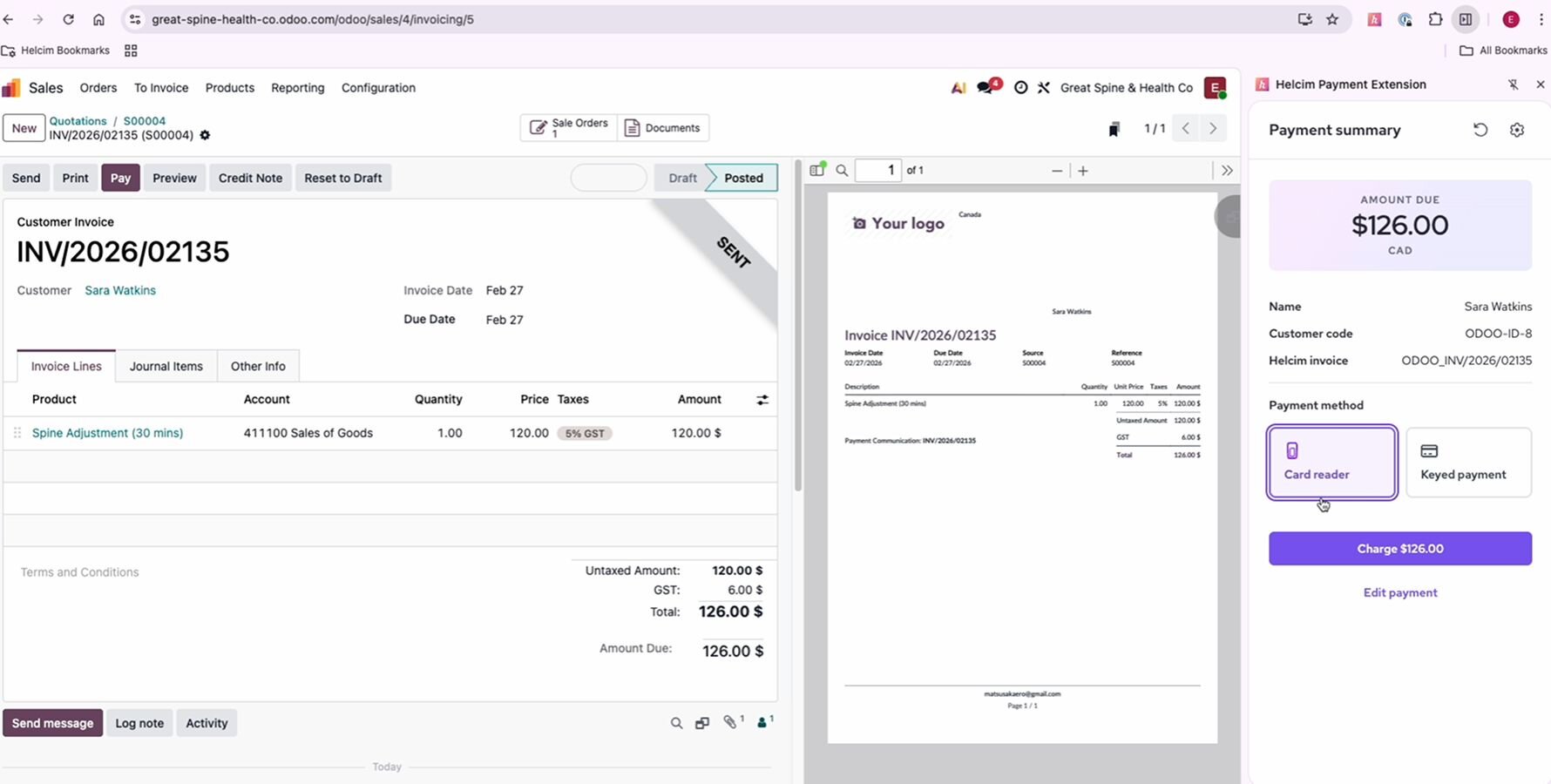The image size is (1551, 784).
Task: Open Sara Watkins customer link
Action: click(120, 290)
